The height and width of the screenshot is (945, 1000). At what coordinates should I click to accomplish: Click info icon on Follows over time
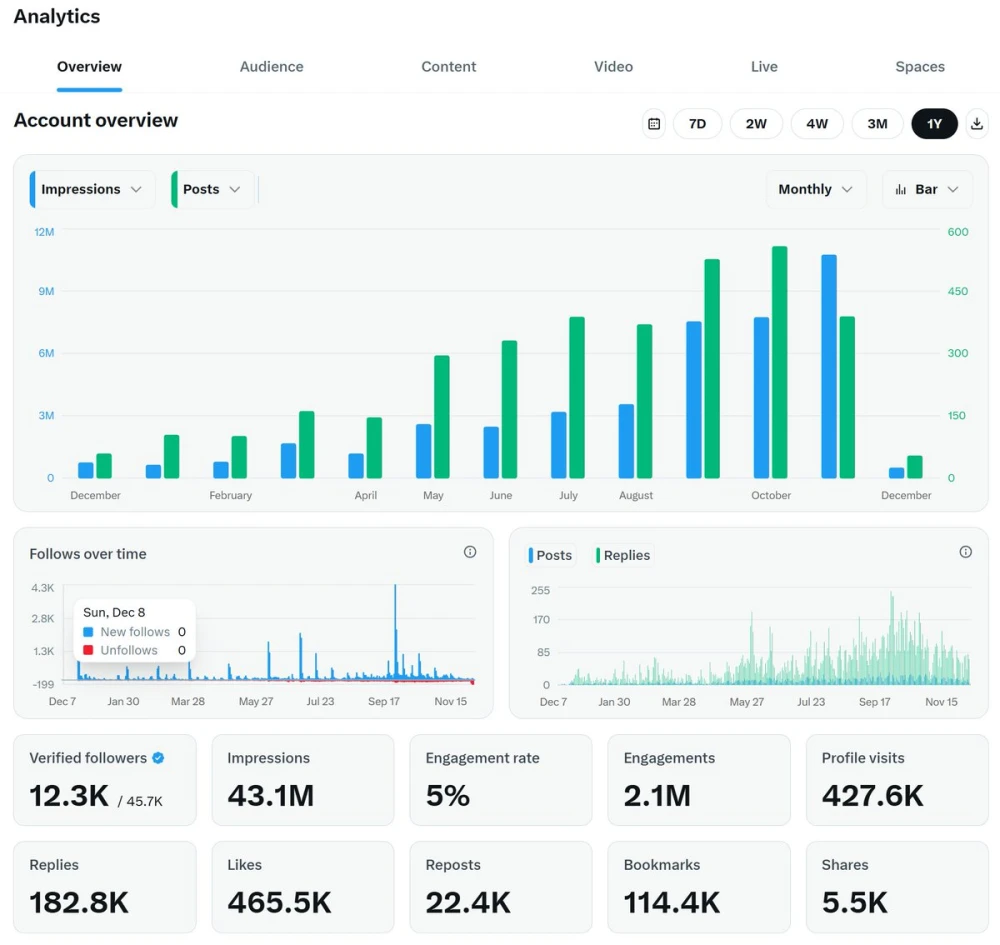pyautogui.click(x=470, y=552)
